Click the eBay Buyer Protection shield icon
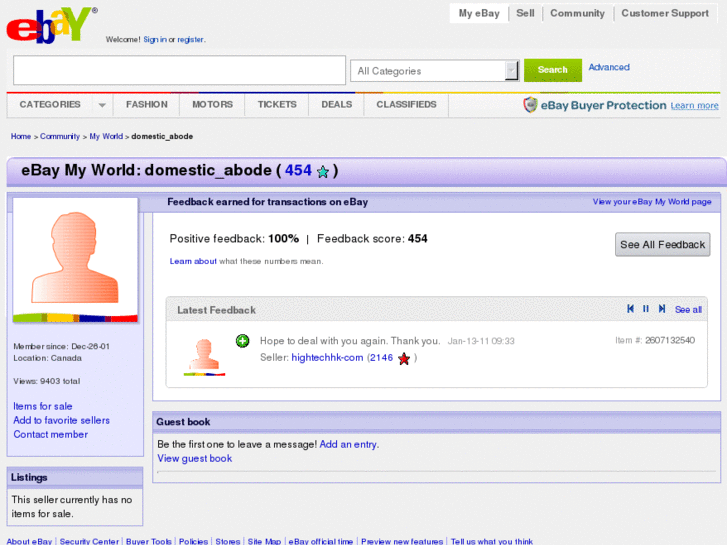 point(530,105)
